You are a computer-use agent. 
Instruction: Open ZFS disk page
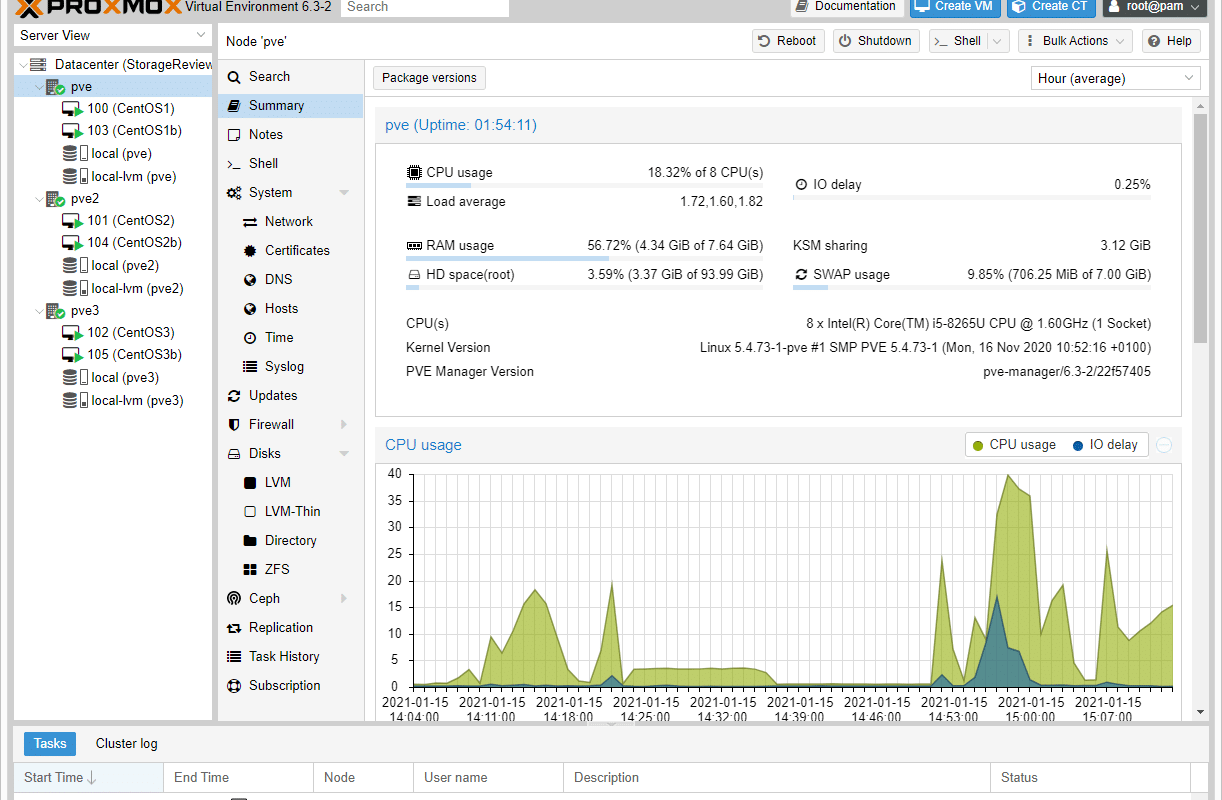[291, 570]
